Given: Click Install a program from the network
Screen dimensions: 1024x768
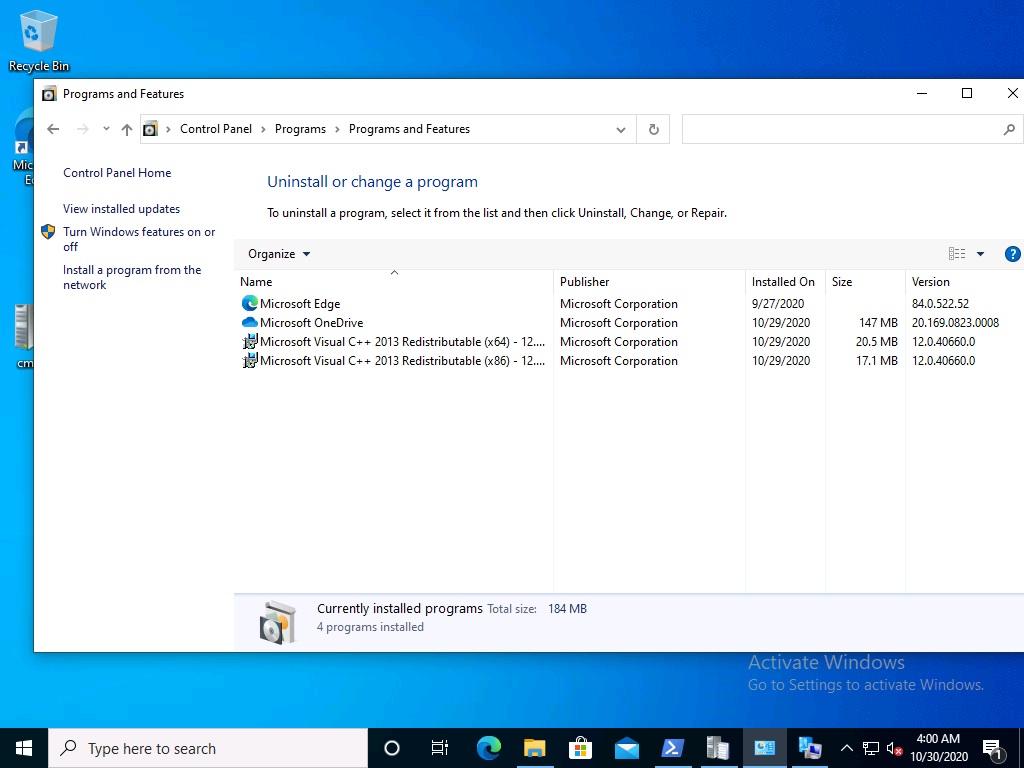Looking at the screenshot, I should (x=132, y=278).
